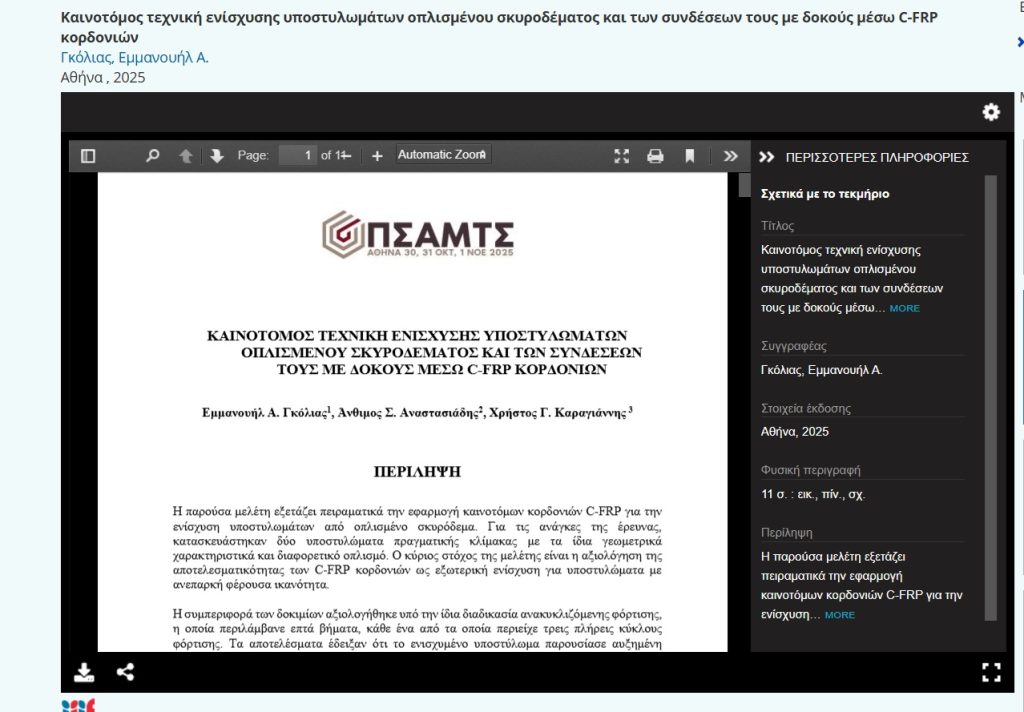Click the page number input field

tap(298, 155)
